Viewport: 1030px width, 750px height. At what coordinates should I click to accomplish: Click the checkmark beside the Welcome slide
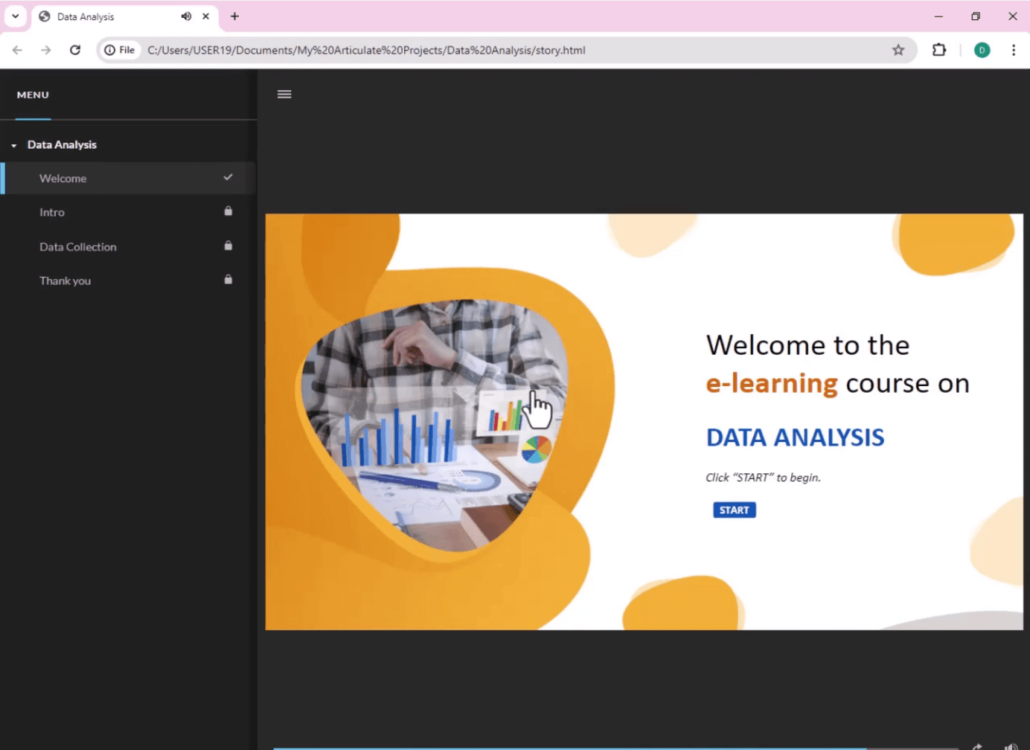point(228,177)
